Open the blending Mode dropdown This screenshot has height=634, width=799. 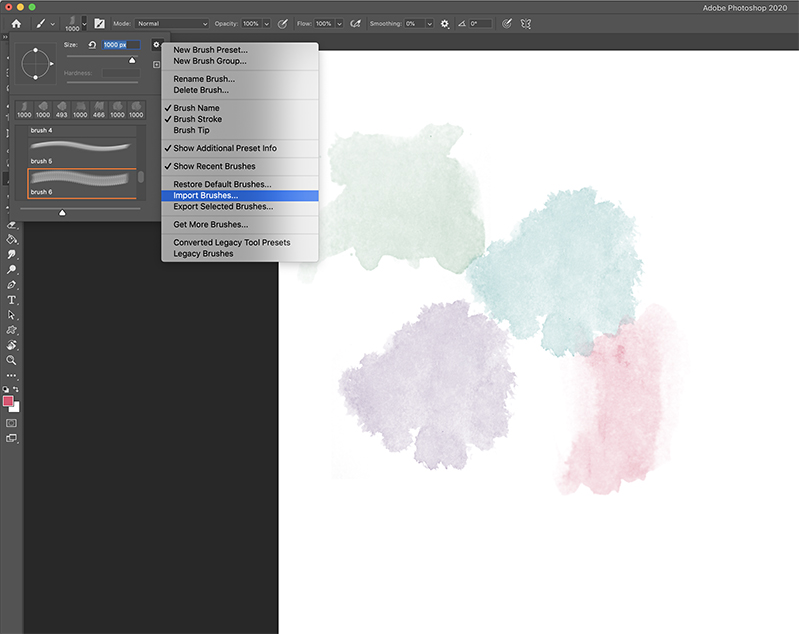click(172, 23)
